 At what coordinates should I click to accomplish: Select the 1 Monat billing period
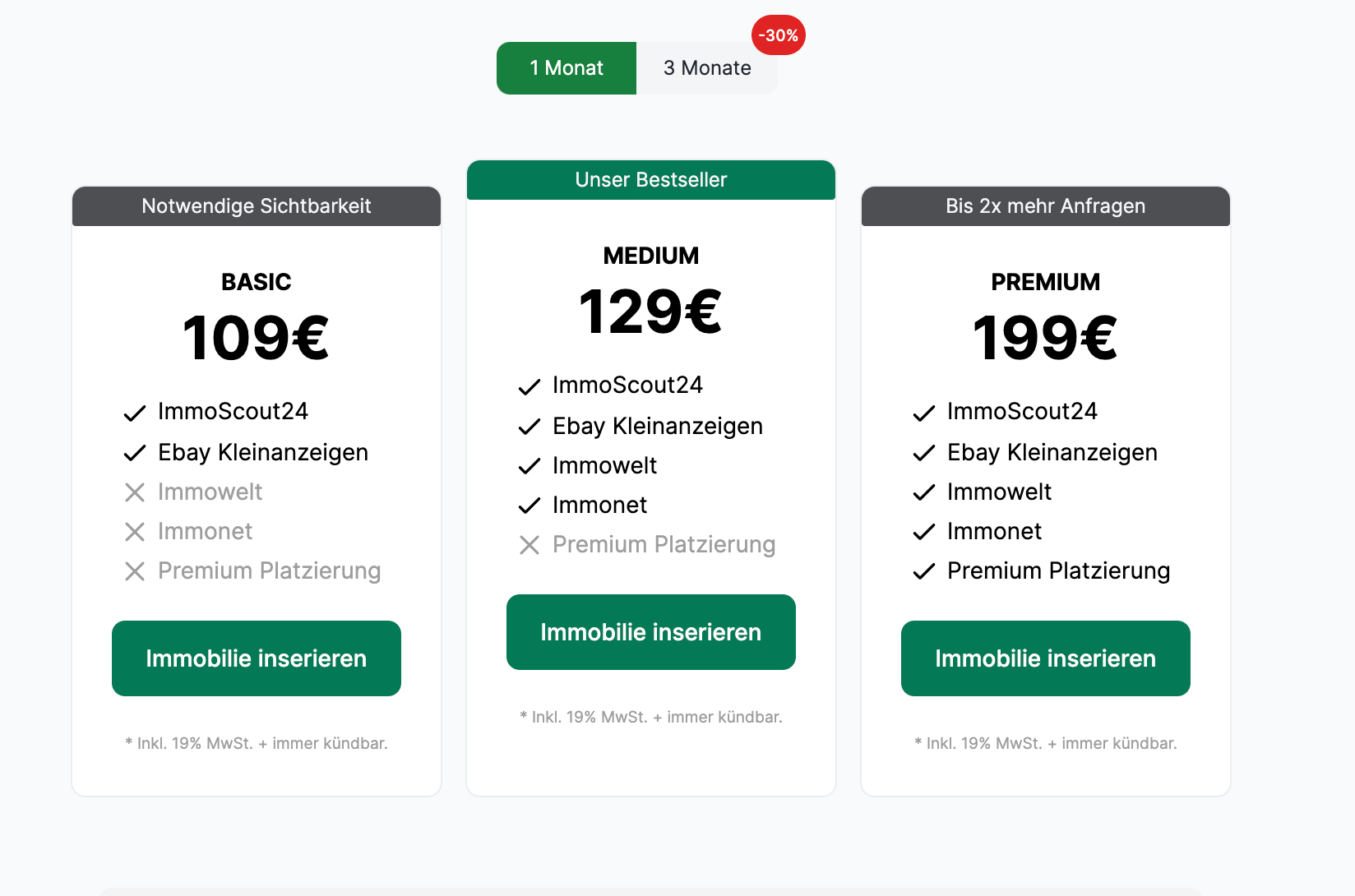567,68
